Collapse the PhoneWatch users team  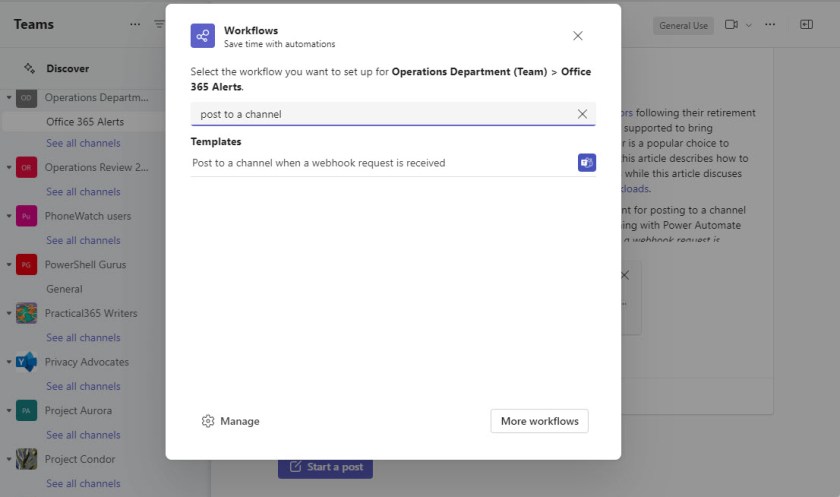[x=9, y=216]
